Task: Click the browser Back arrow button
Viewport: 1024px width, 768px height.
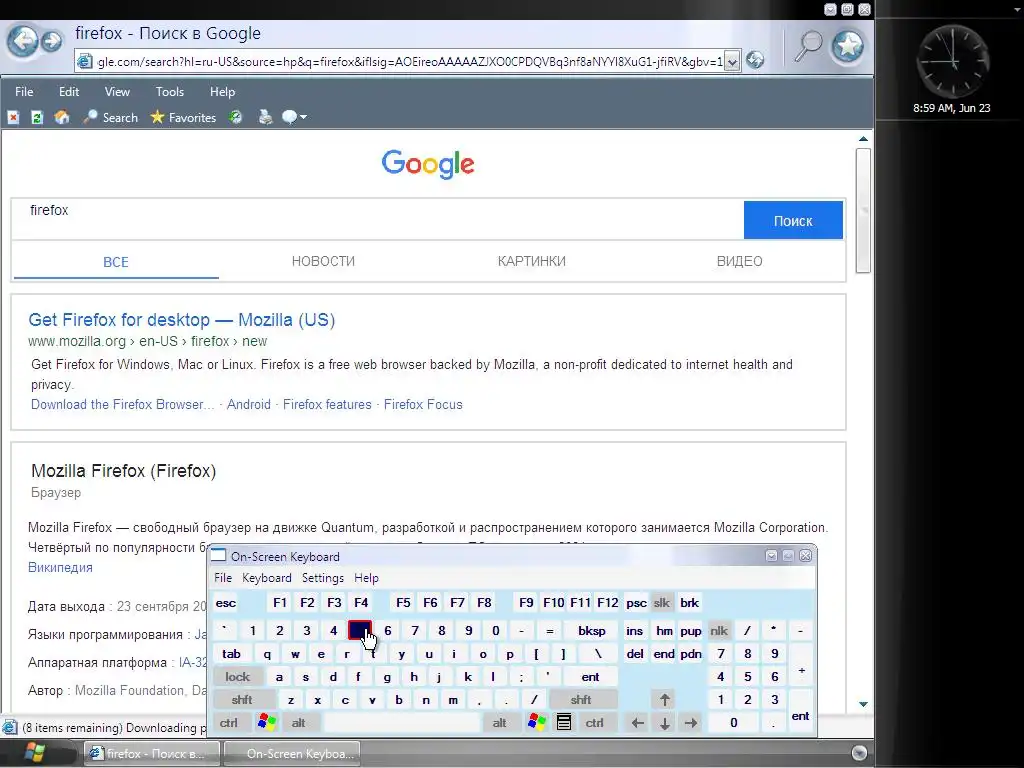Action: tap(23, 41)
